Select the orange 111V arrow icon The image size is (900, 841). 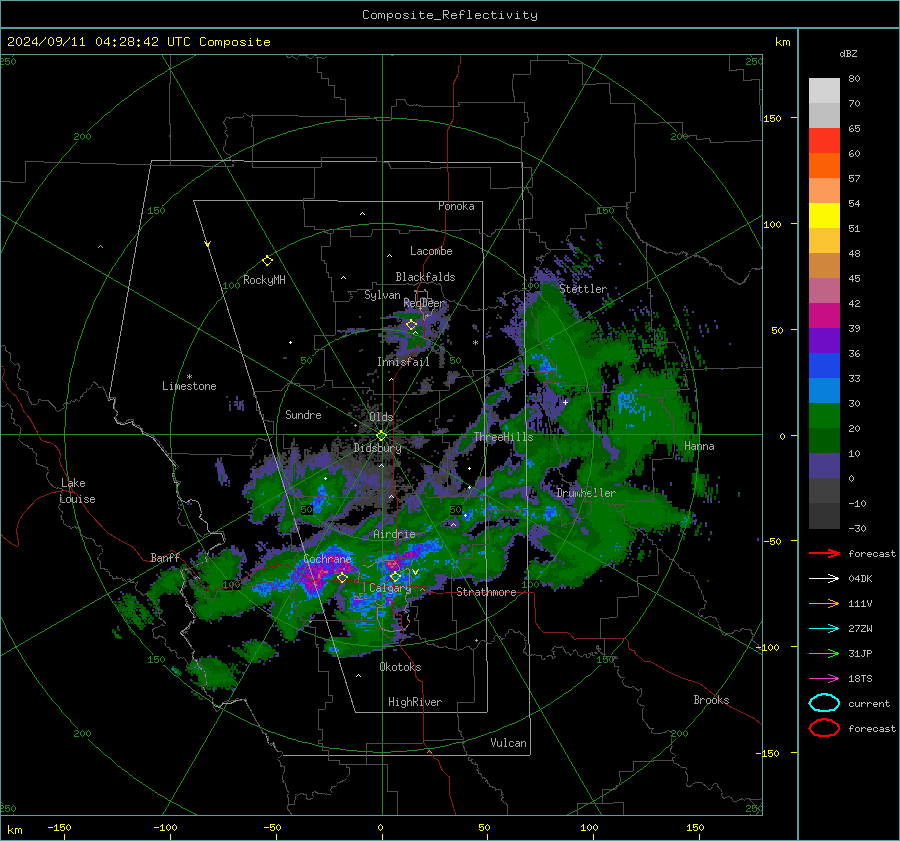click(x=824, y=603)
